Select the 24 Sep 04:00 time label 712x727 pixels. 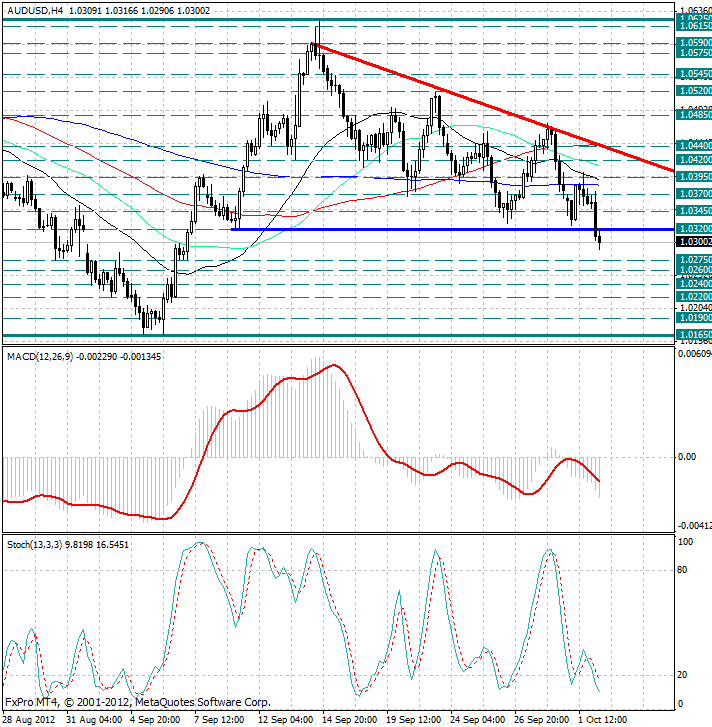[x=477, y=720]
